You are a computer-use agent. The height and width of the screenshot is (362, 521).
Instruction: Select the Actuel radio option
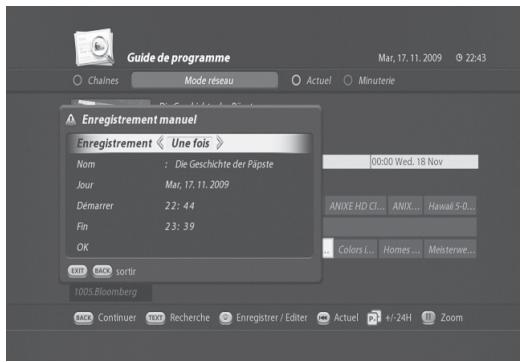pos(296,80)
